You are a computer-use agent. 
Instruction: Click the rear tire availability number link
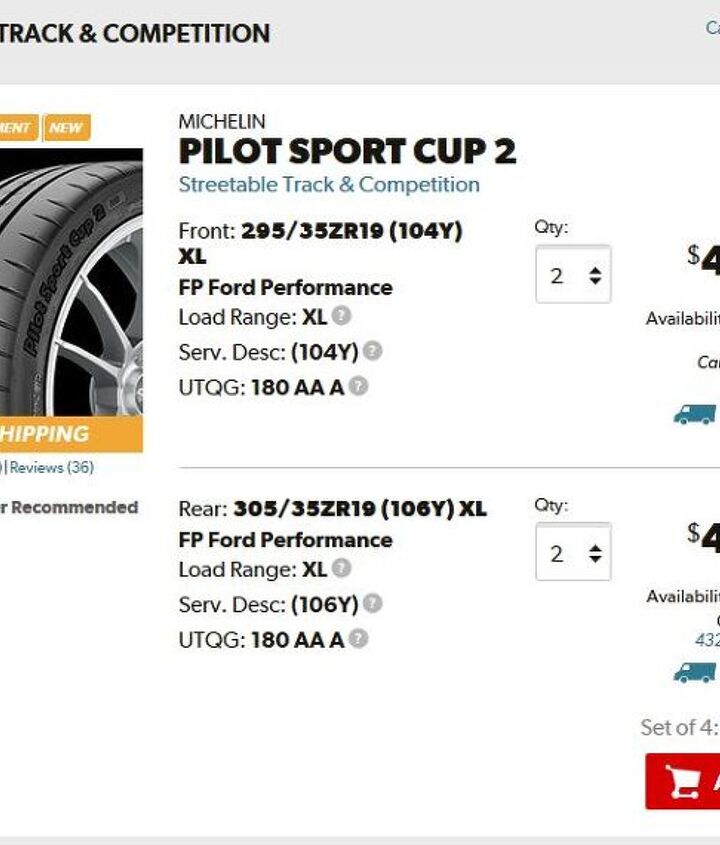[708, 640]
